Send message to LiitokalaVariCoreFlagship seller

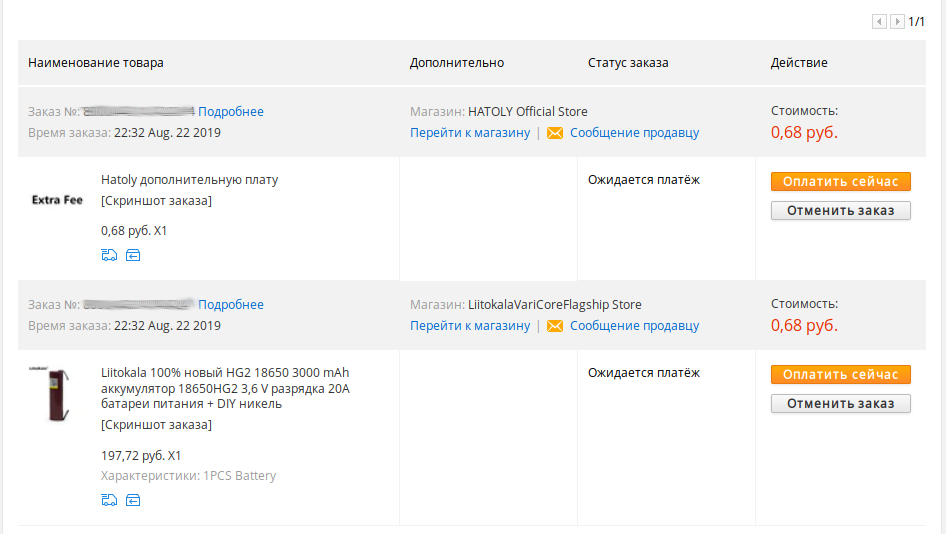[x=634, y=326]
